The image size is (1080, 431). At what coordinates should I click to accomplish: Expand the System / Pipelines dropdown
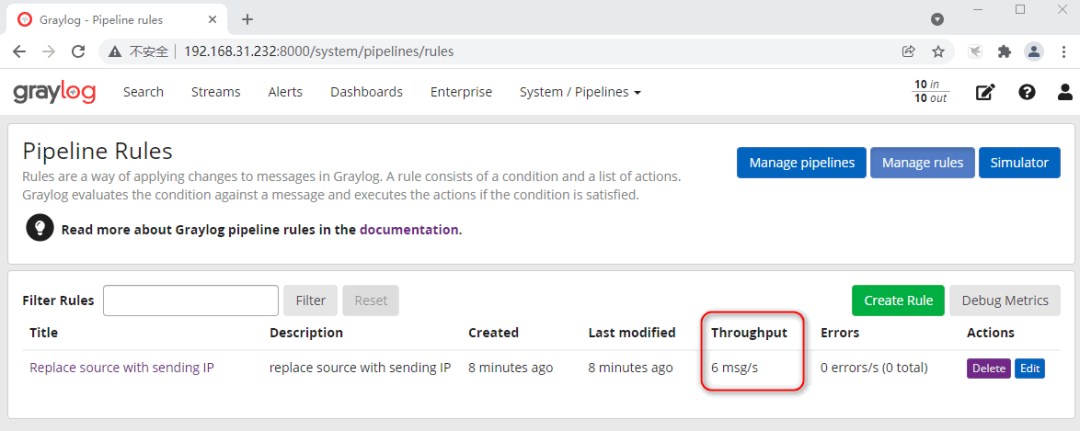[580, 92]
